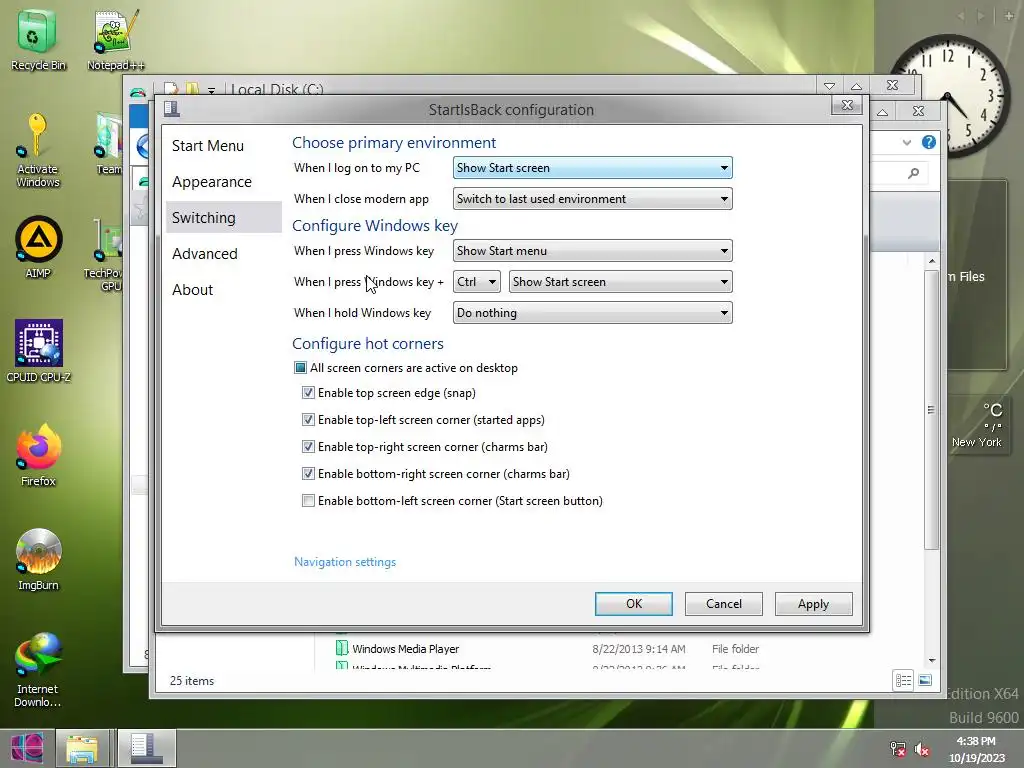Screen dimensions: 1024x768
Task: Open the Ctrl modifier key dropdown
Action: click(x=477, y=282)
